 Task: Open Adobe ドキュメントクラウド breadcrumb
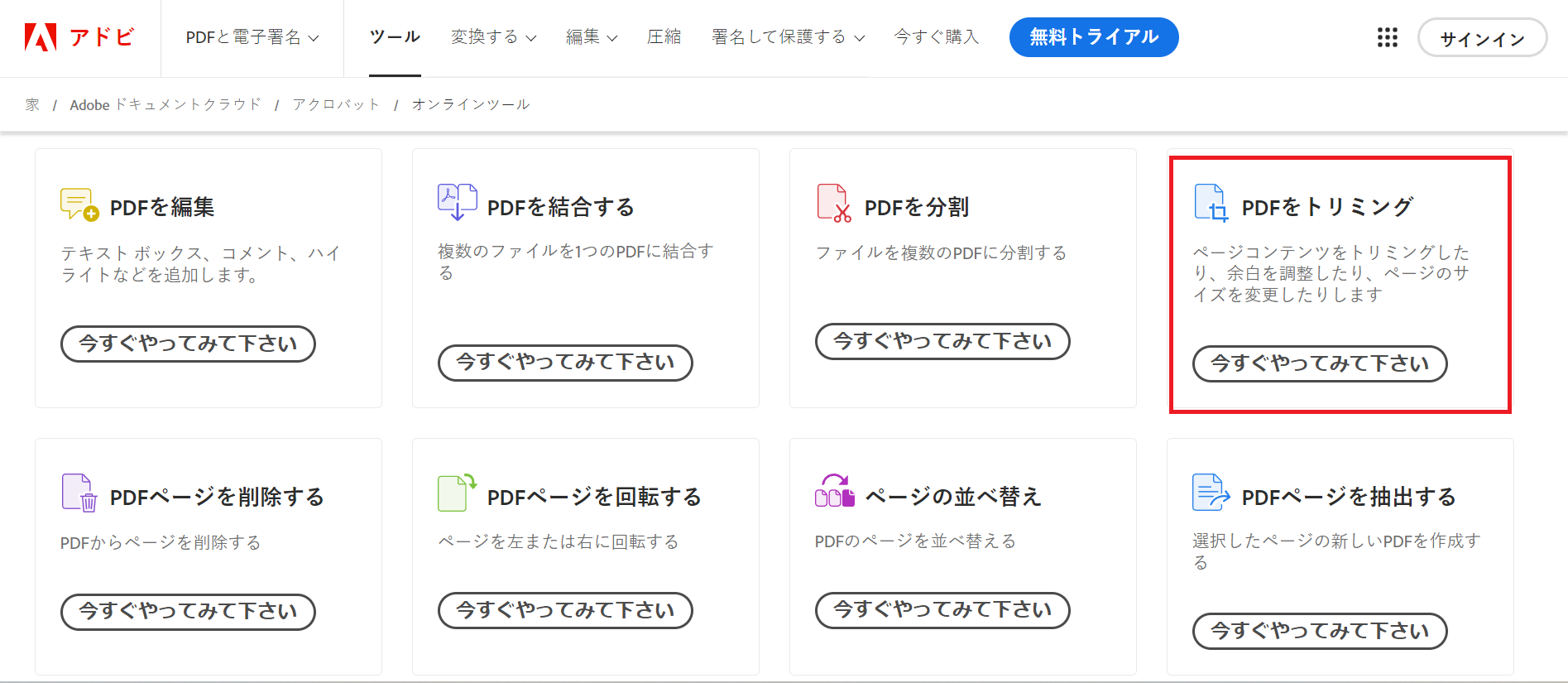pyautogui.click(x=165, y=104)
